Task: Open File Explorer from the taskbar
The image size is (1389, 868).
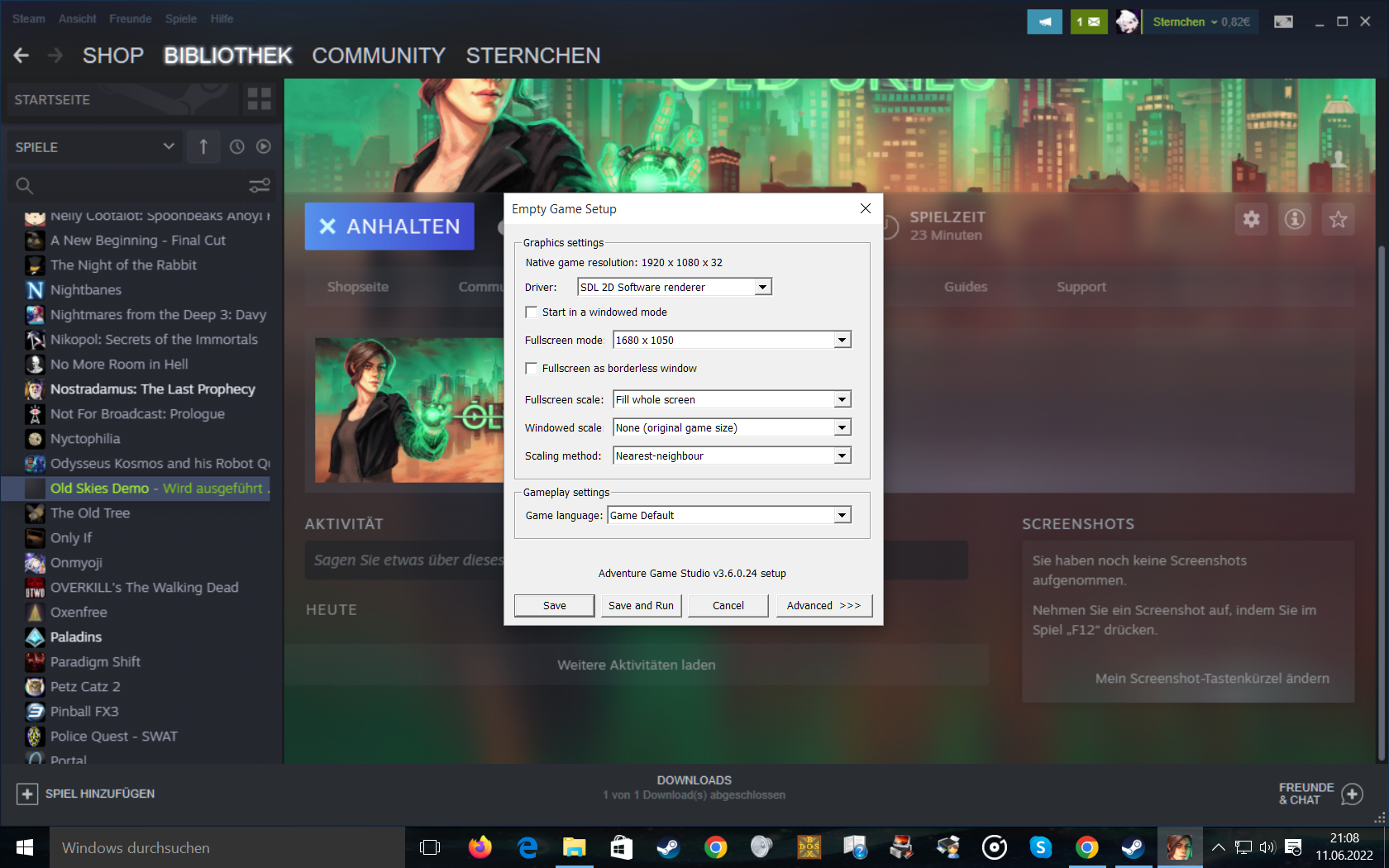Action: pyautogui.click(x=574, y=847)
